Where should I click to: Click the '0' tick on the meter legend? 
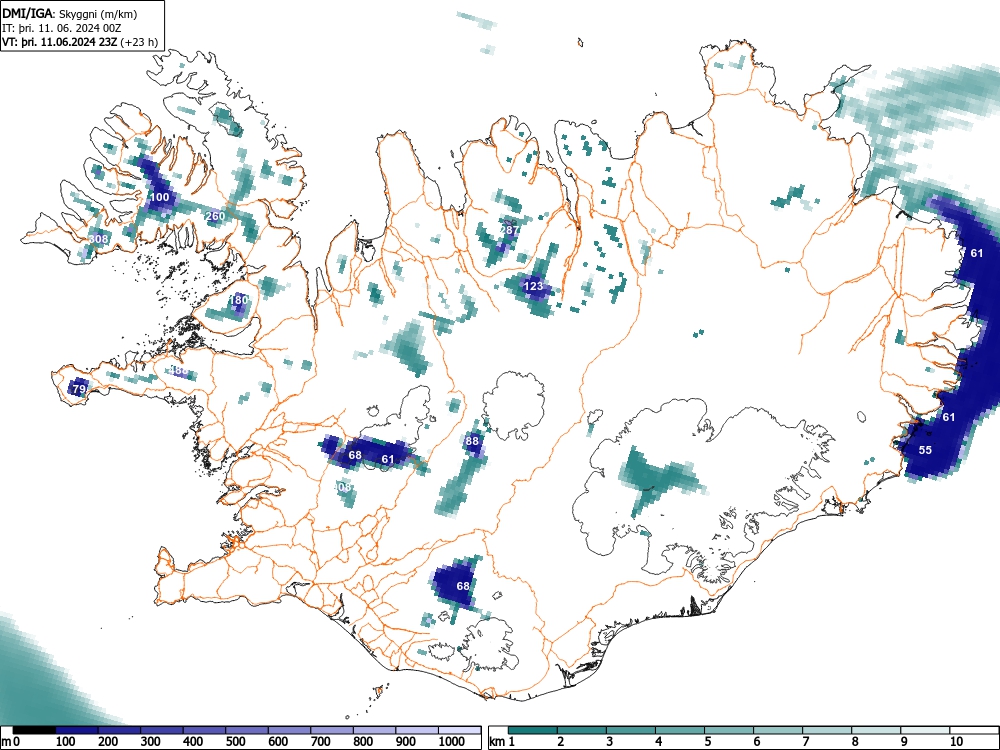pos(16,742)
